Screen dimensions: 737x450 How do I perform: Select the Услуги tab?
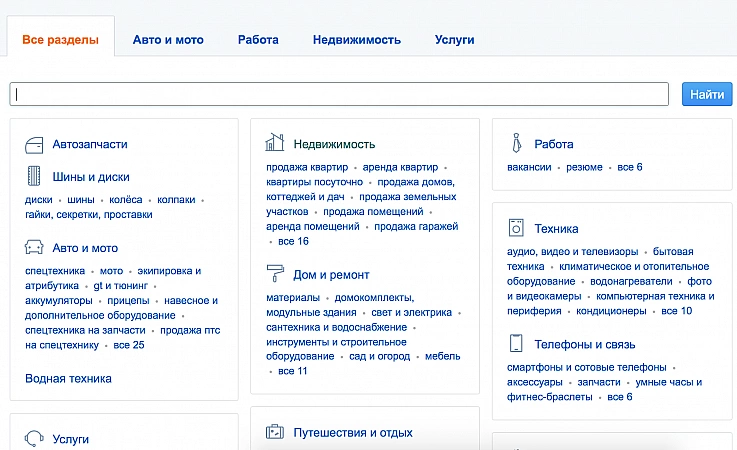[454, 40]
